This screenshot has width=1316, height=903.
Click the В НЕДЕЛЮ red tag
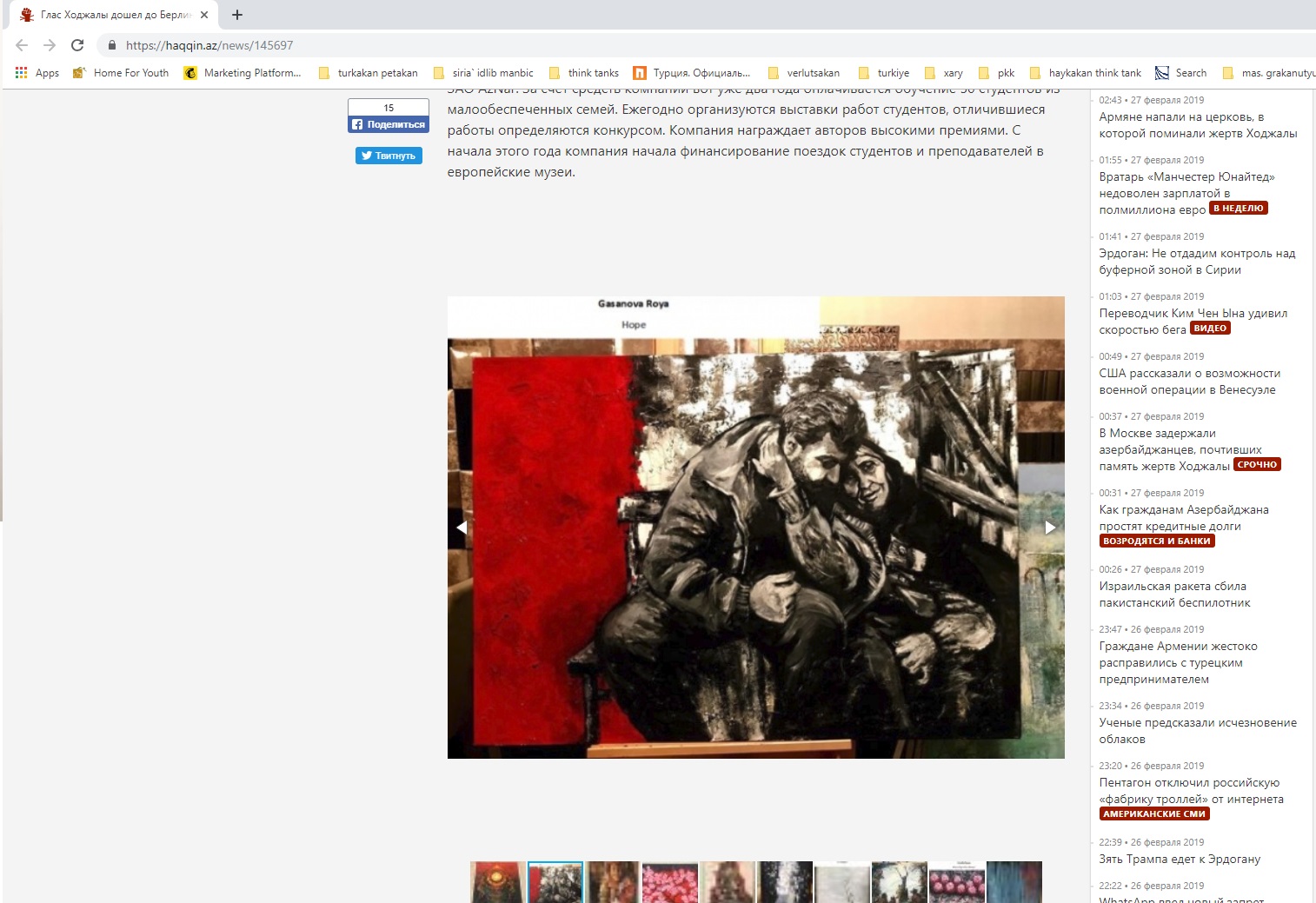point(1239,209)
